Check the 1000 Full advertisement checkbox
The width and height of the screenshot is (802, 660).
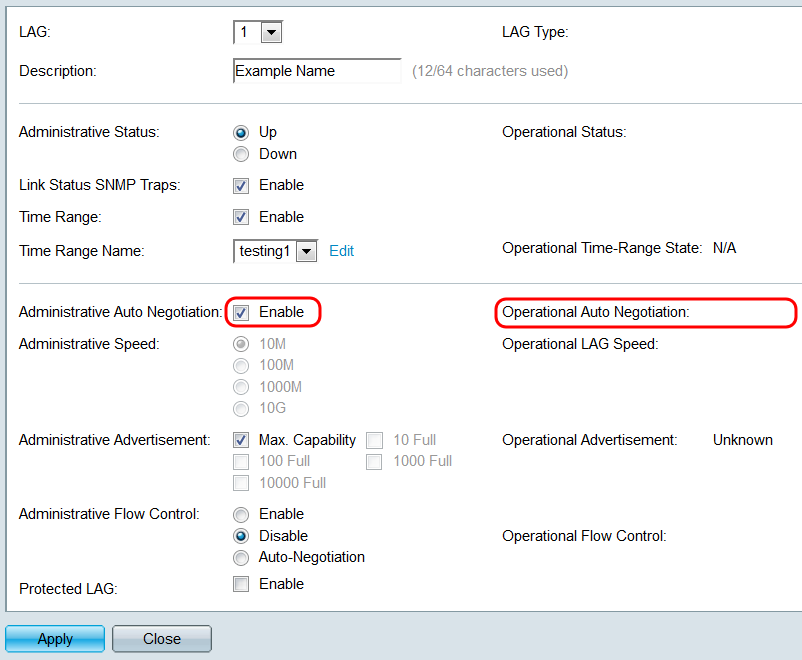(375, 461)
